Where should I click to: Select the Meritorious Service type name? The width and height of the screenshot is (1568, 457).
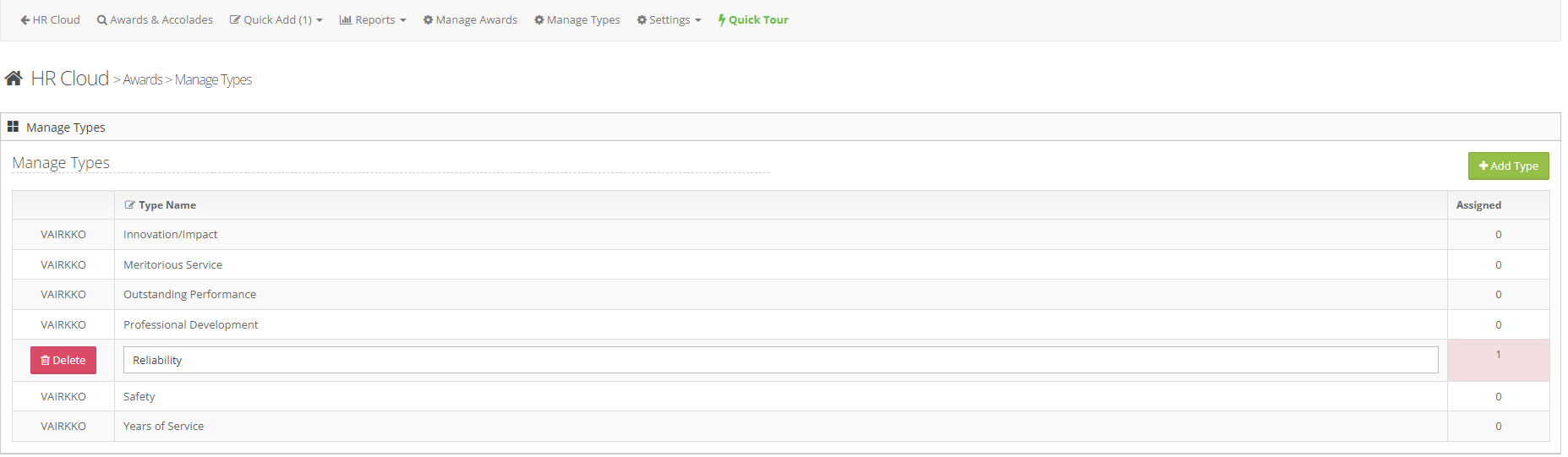172,264
